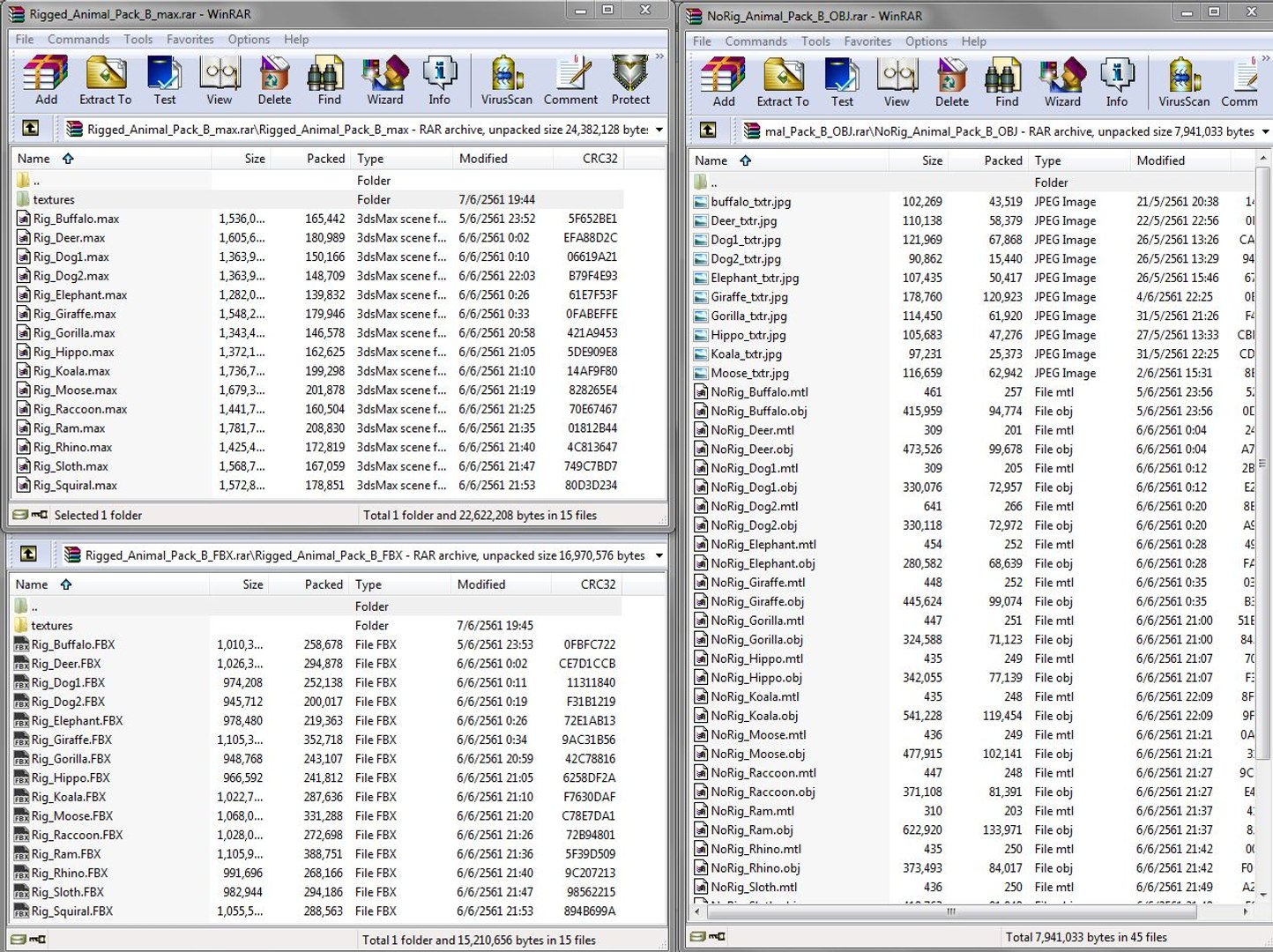This screenshot has height=952, width=1273.
Task: Click the Delete icon in the left window toolbar
Action: [x=274, y=80]
